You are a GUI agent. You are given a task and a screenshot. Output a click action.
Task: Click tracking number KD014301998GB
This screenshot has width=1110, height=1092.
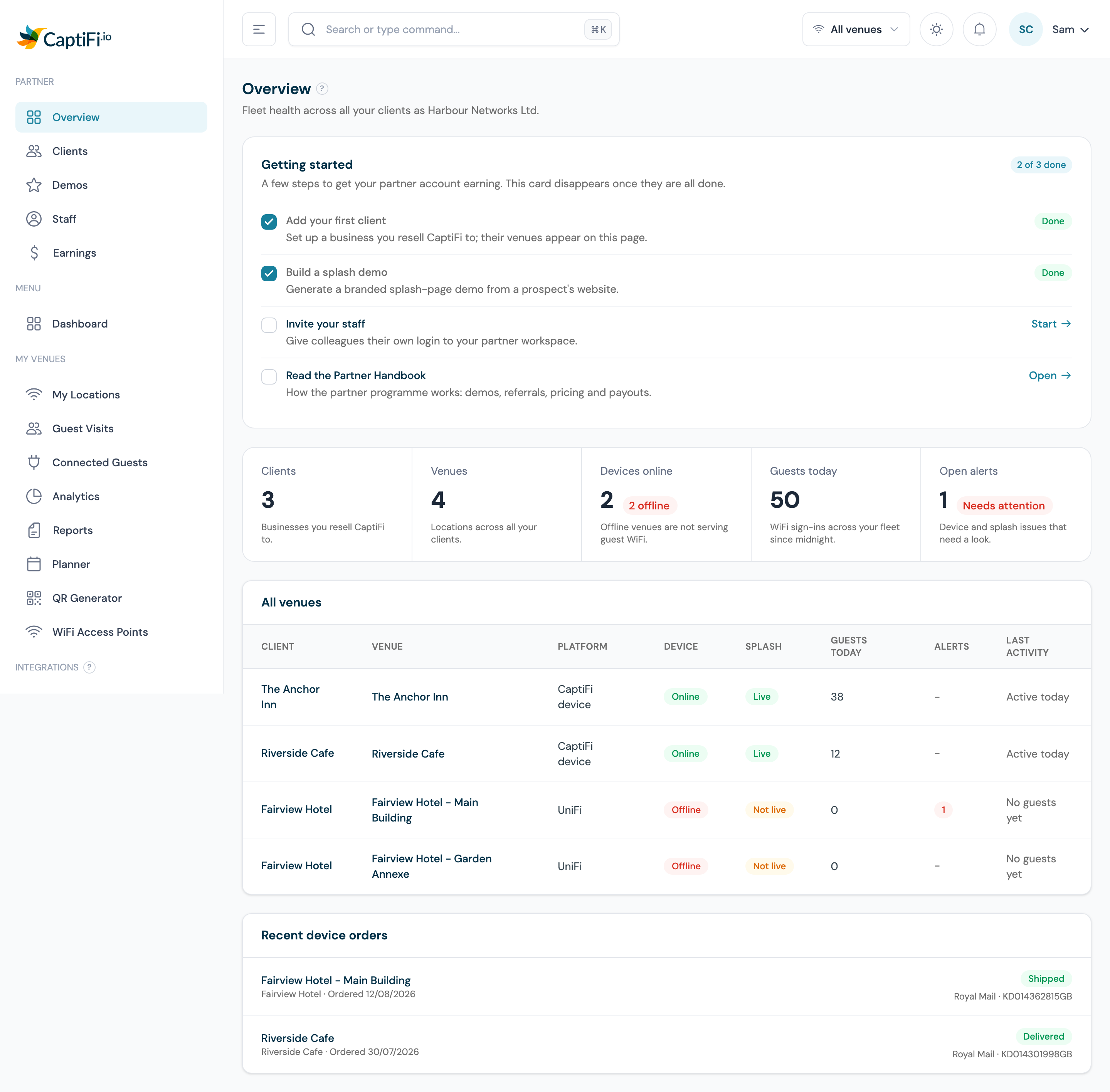click(x=1036, y=1054)
